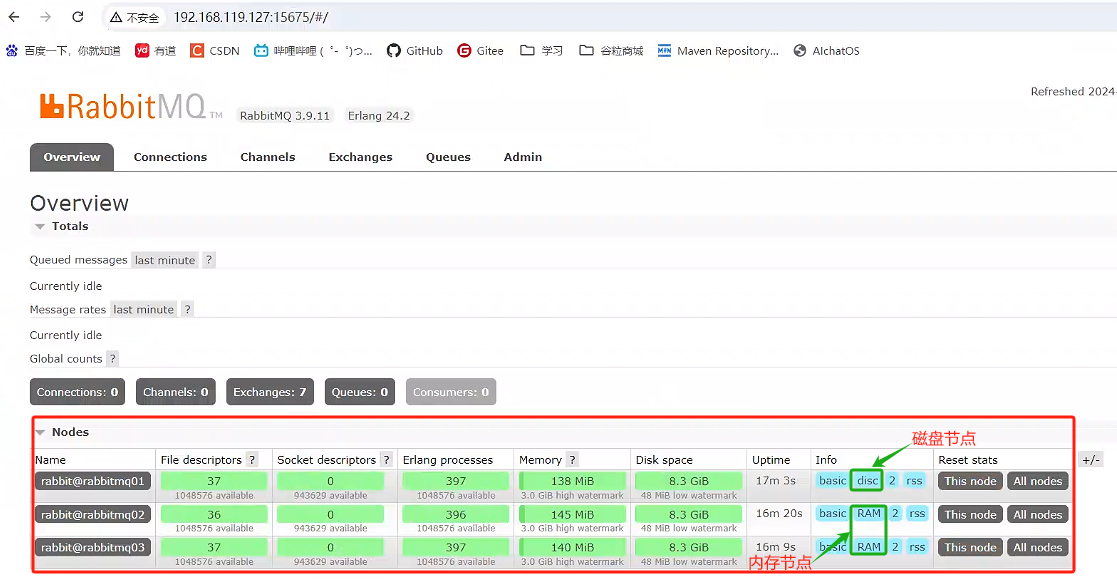The width and height of the screenshot is (1117, 581).
Task: Switch to the Overview tab
Action: coord(72,157)
